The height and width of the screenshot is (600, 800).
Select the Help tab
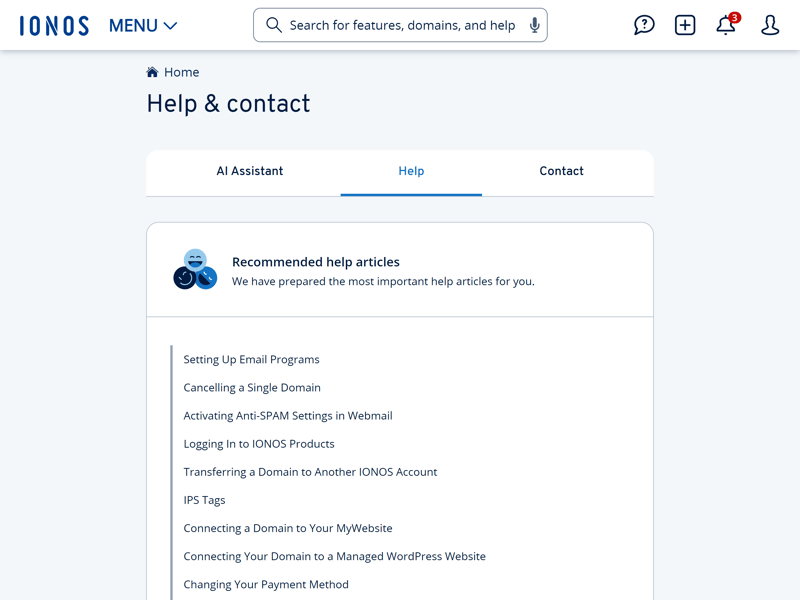411,172
